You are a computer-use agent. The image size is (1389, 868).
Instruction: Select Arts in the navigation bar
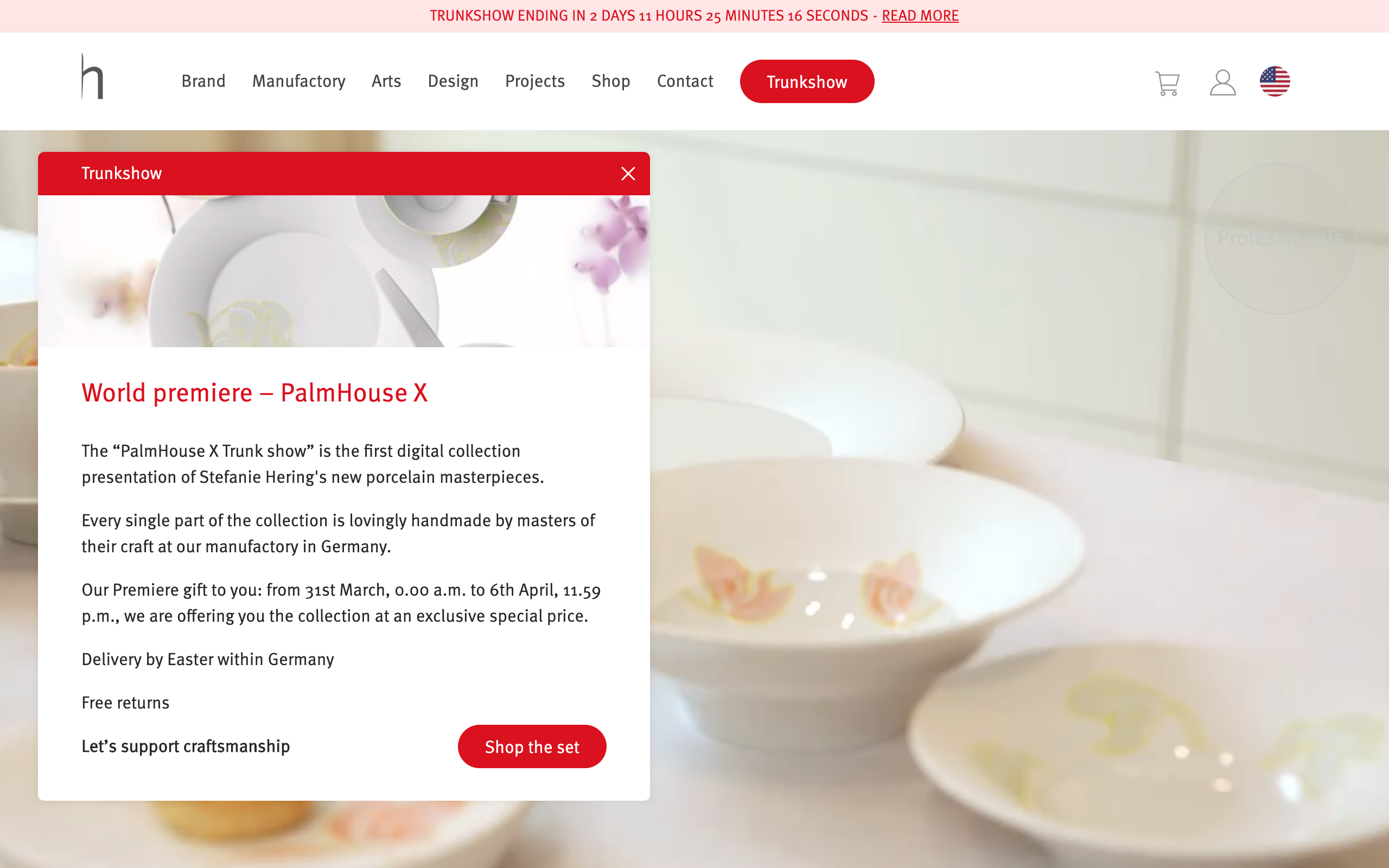point(386,81)
